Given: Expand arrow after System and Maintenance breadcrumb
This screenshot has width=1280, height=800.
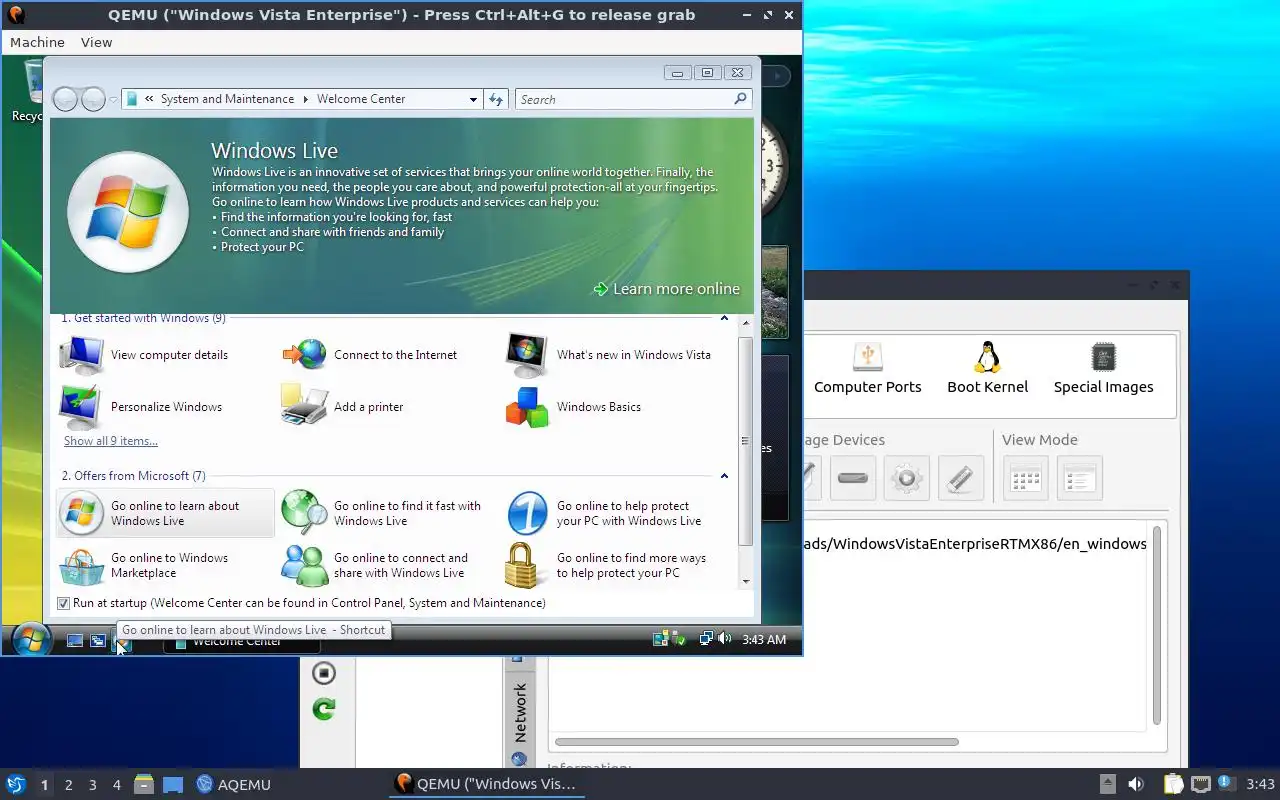Looking at the screenshot, I should [x=305, y=99].
